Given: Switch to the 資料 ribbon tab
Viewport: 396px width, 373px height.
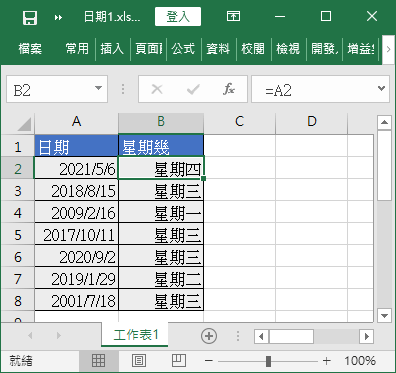Looking at the screenshot, I should pos(218,49).
